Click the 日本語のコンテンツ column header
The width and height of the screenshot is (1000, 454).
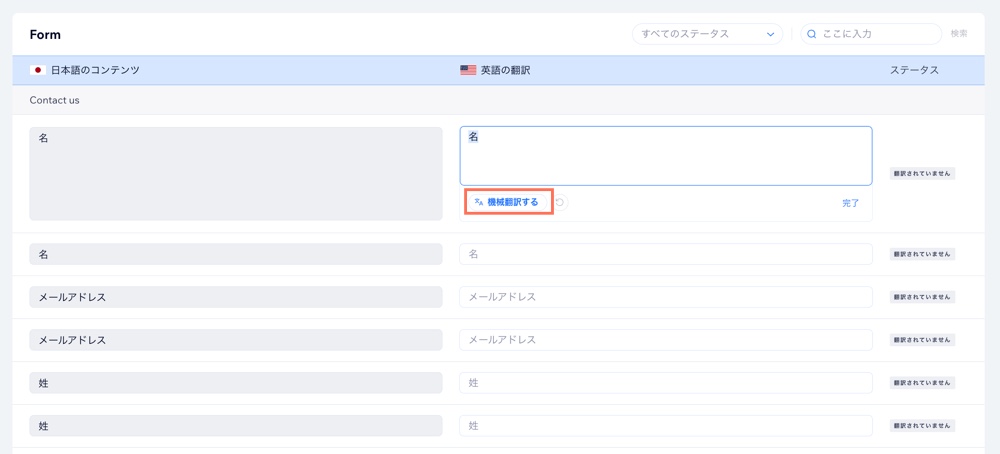95,70
